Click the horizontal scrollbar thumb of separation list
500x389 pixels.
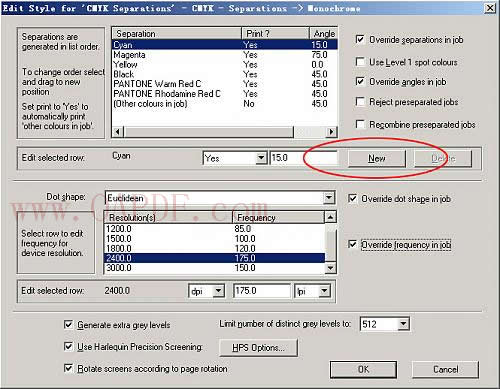click(x=209, y=132)
